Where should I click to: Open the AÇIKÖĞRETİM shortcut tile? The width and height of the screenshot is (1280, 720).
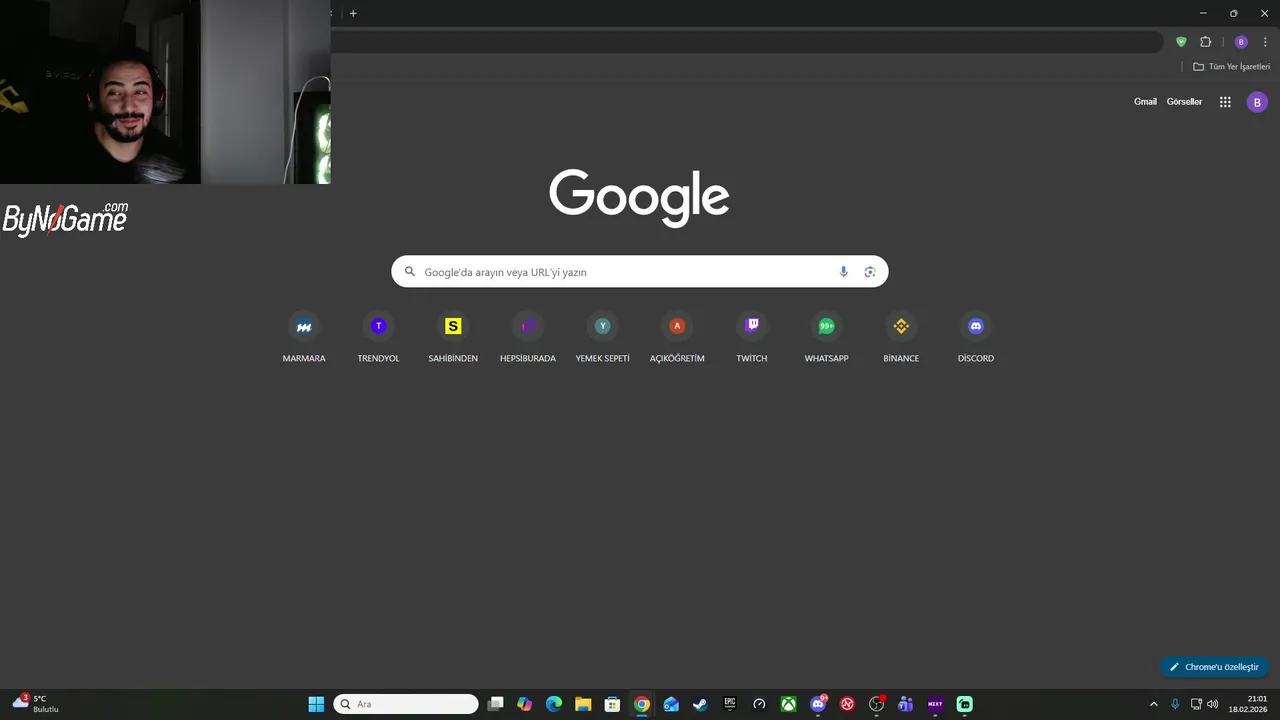677,338
